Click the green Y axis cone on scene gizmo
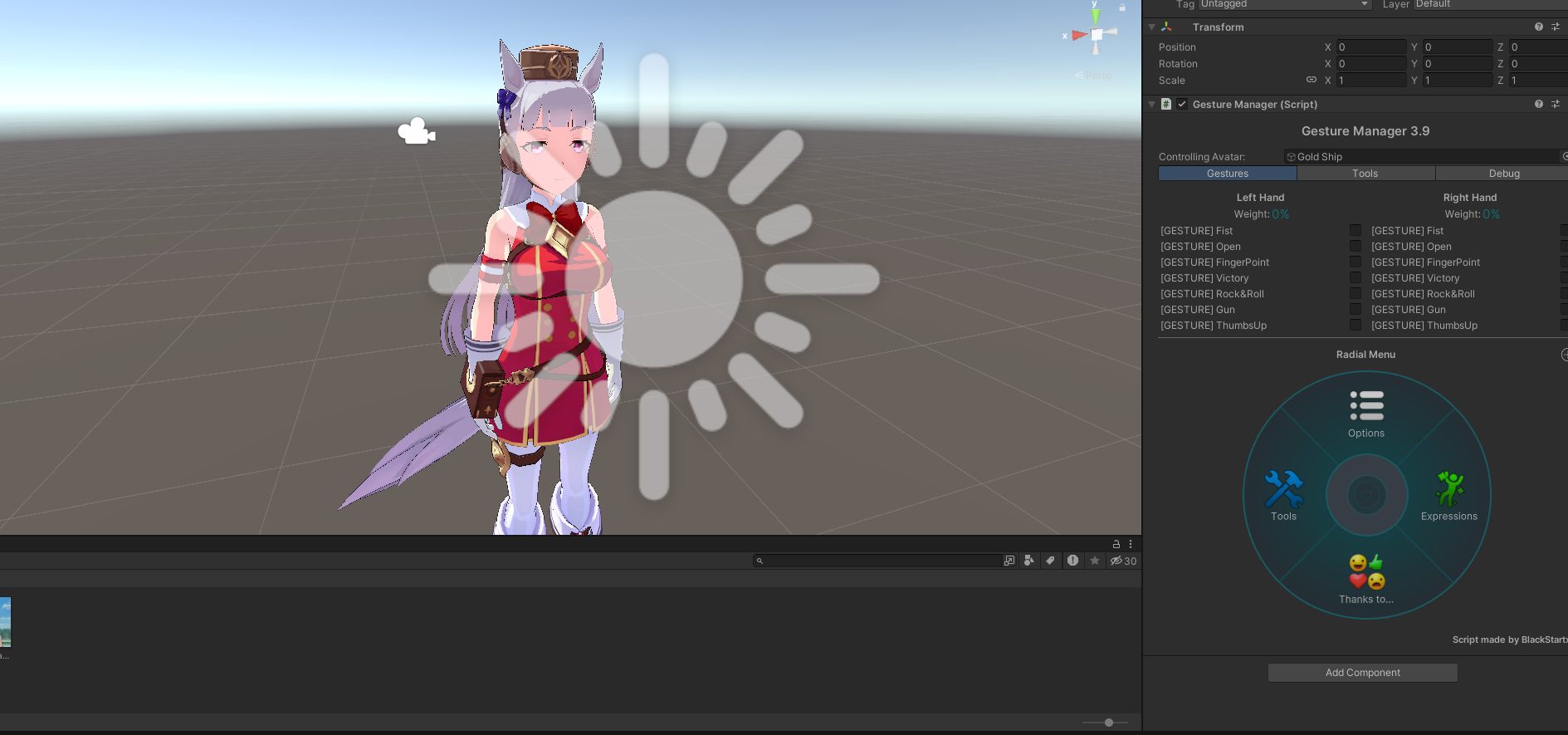Screen dimensions: 1568x735 click(x=1096, y=16)
